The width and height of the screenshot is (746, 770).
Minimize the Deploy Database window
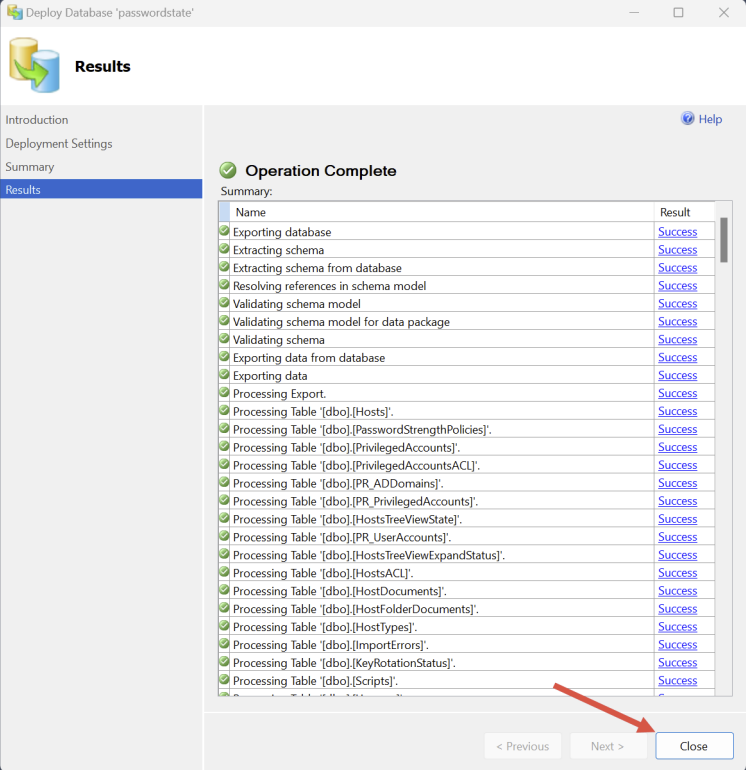click(x=634, y=12)
